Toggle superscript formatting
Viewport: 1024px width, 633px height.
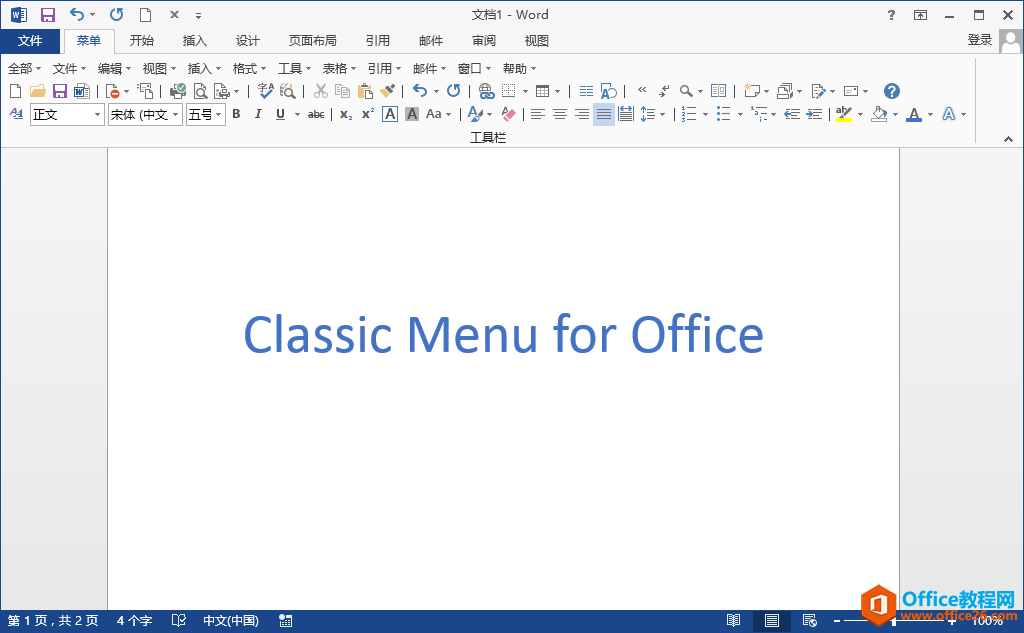pos(368,114)
